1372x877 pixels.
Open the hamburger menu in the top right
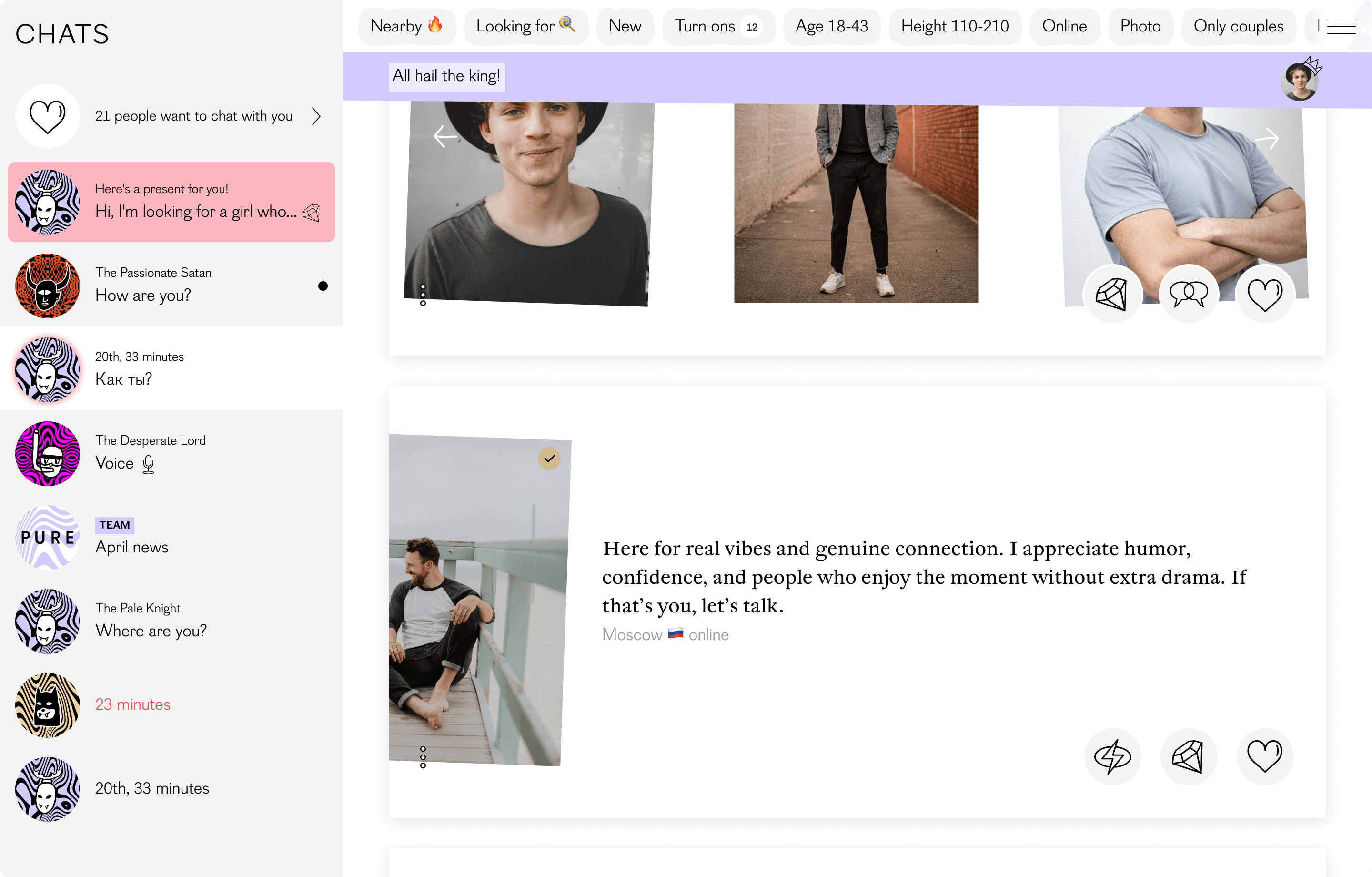pyautogui.click(x=1341, y=26)
